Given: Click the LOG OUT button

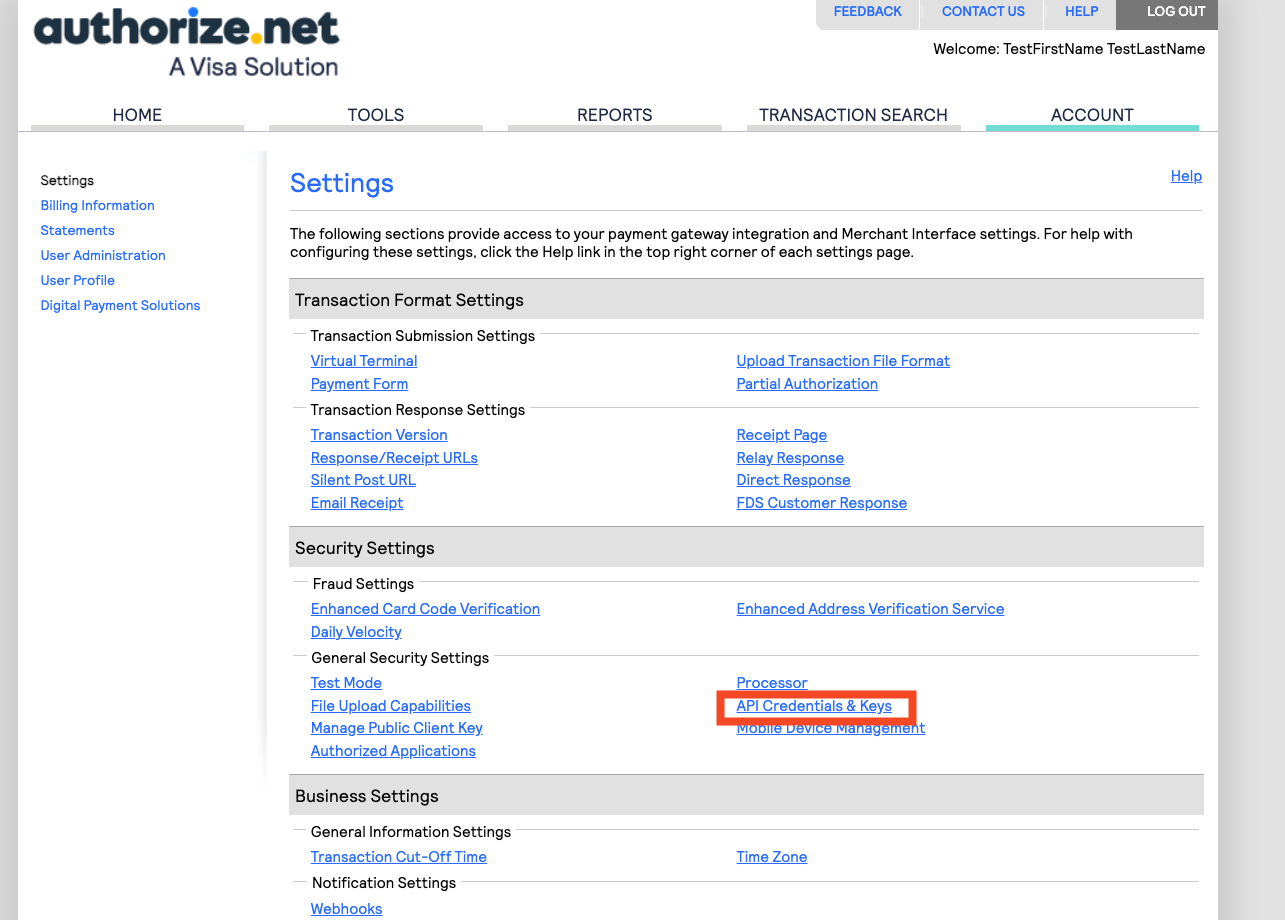Looking at the screenshot, I should pyautogui.click(x=1175, y=11).
